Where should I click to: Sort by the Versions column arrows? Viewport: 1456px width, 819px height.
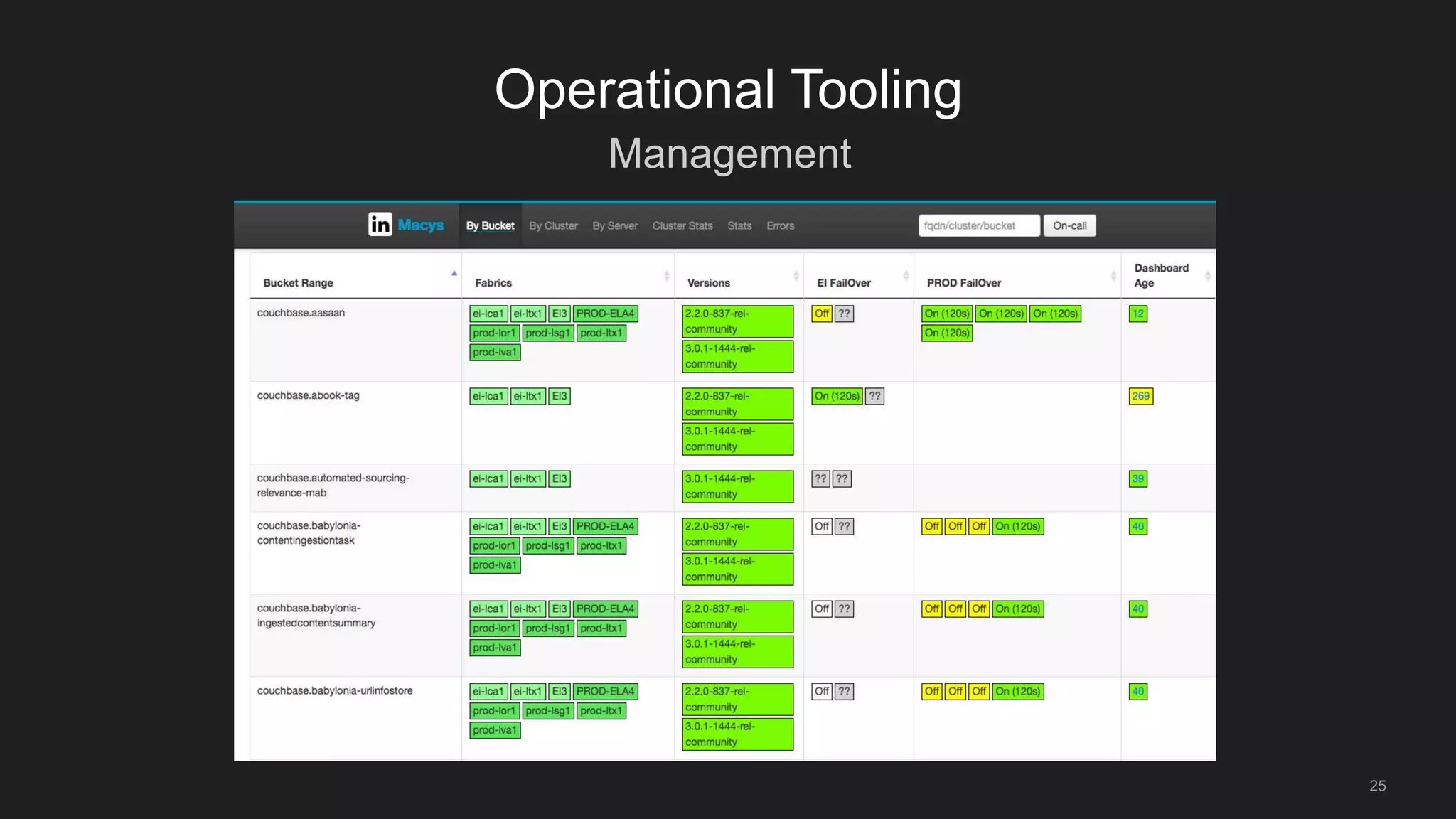click(x=796, y=276)
